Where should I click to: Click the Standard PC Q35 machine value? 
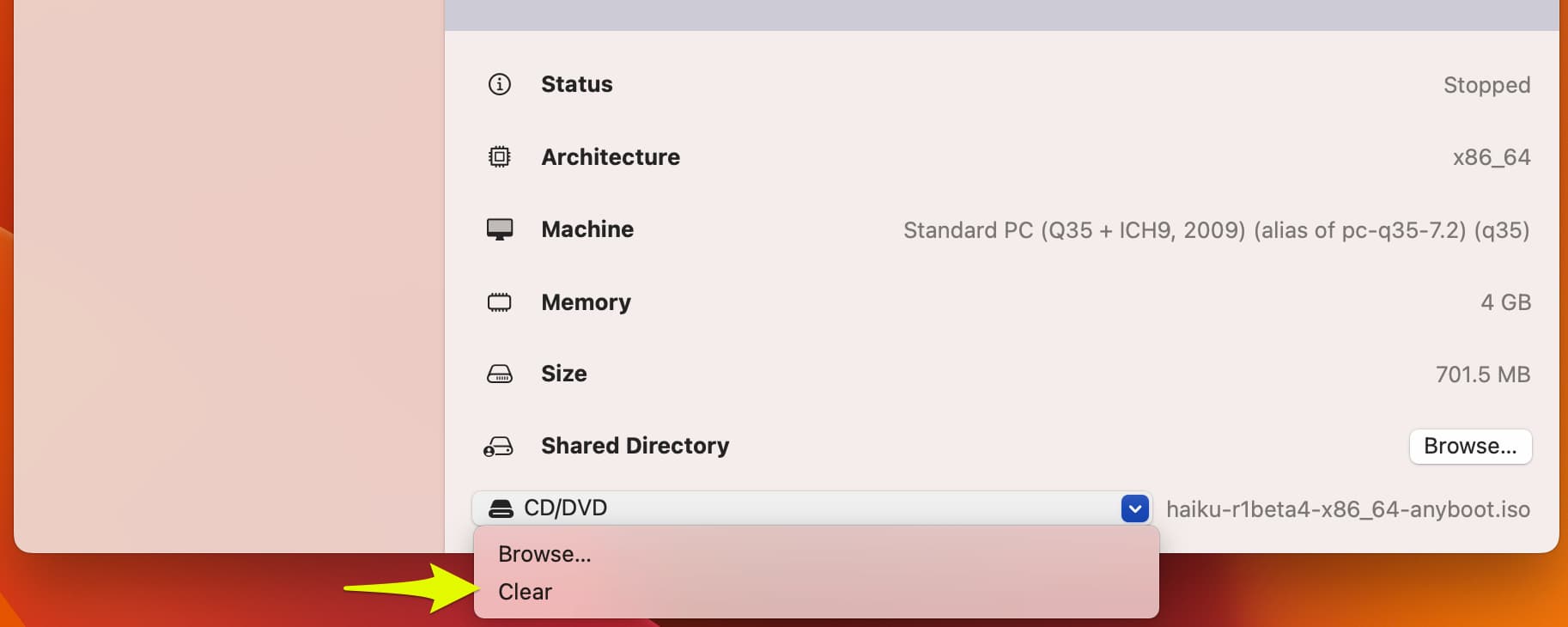1217,230
